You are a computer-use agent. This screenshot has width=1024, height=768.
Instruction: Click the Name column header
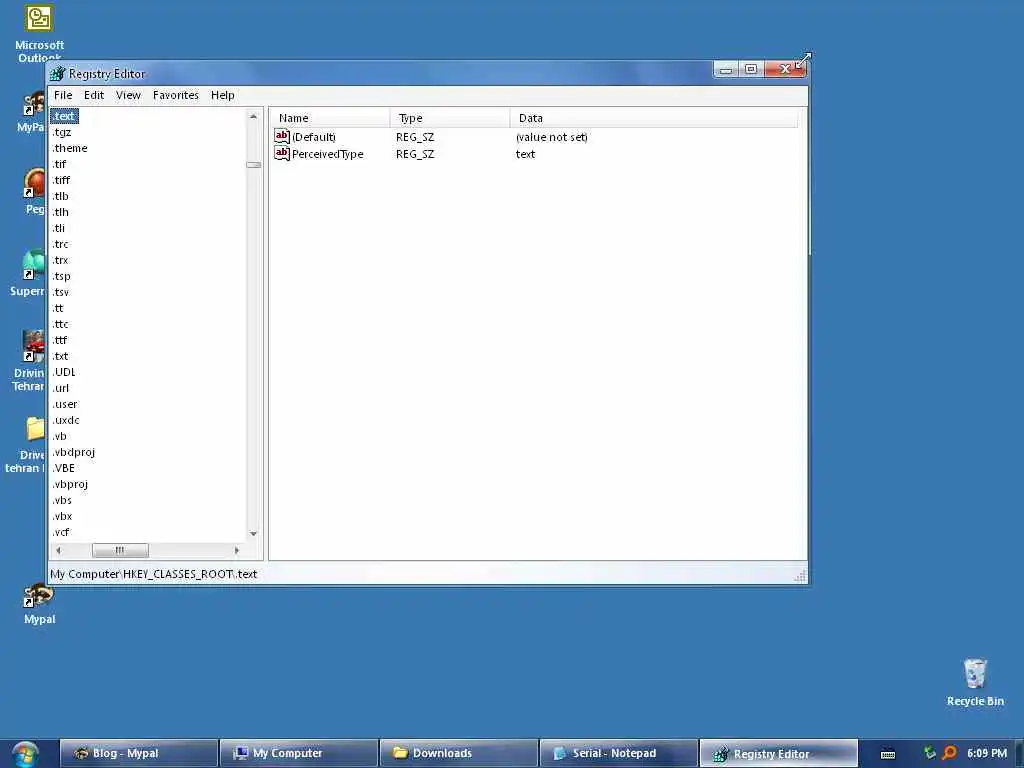[330, 118]
